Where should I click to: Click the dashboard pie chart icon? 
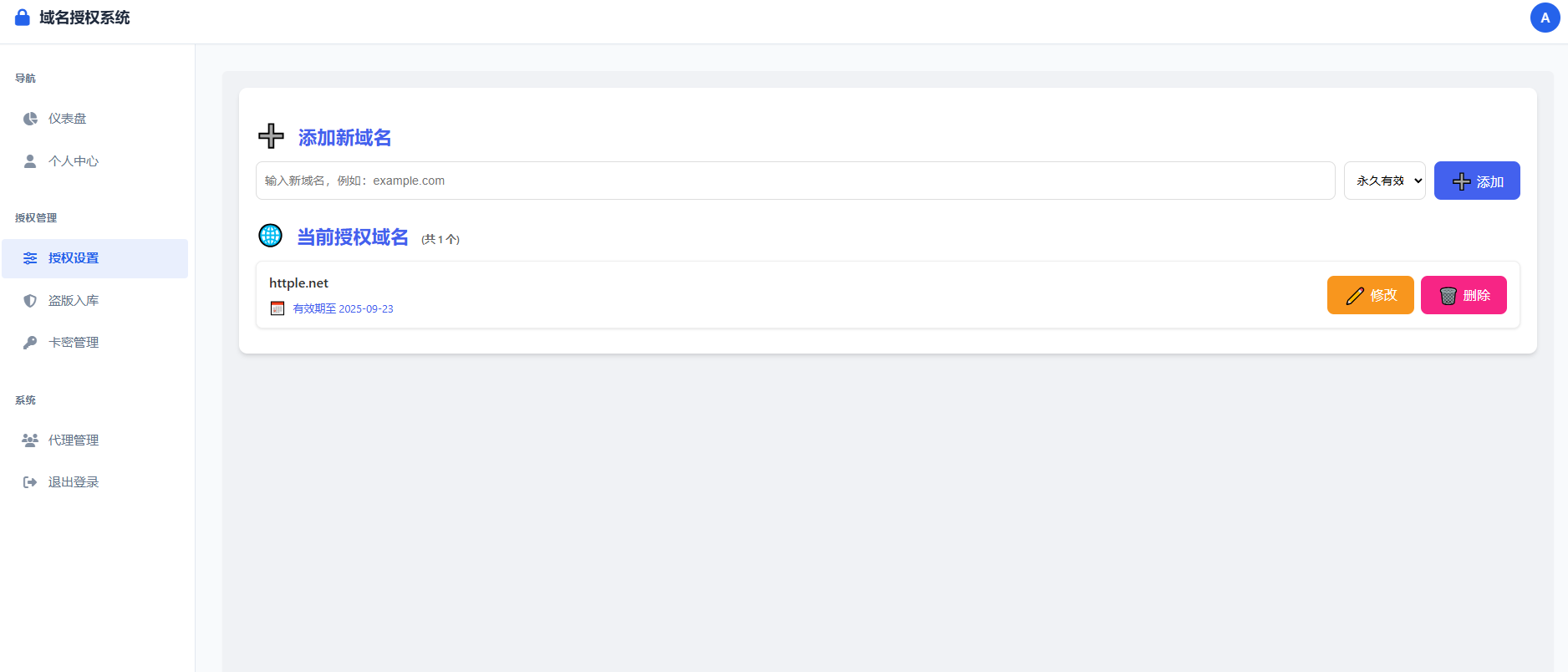coord(30,119)
